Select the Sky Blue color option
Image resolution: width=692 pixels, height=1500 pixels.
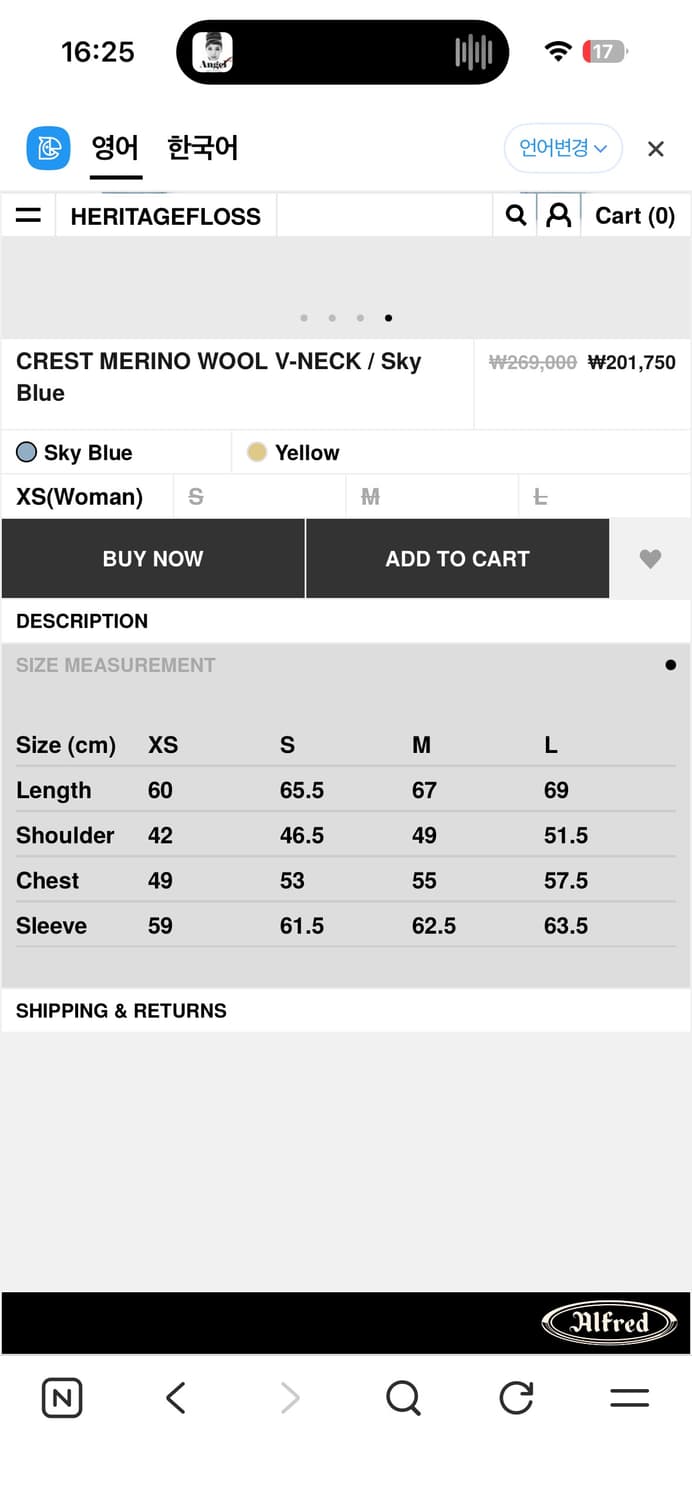[75, 453]
